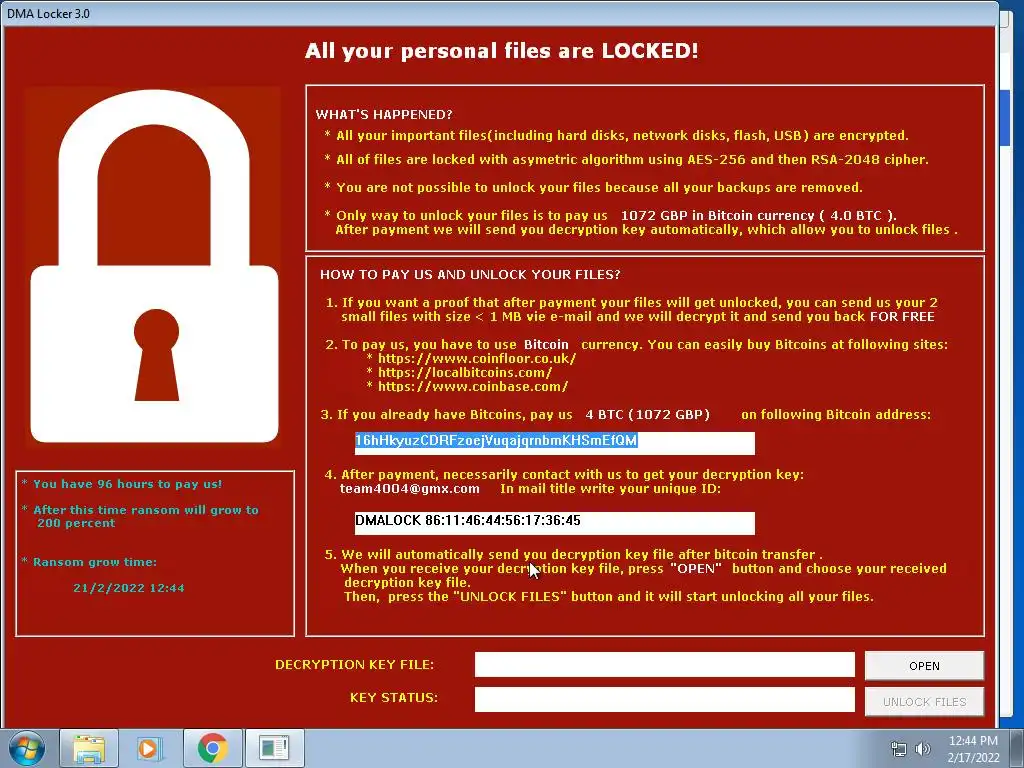
Task: Click the UNLOCK FILES button
Action: [924, 701]
